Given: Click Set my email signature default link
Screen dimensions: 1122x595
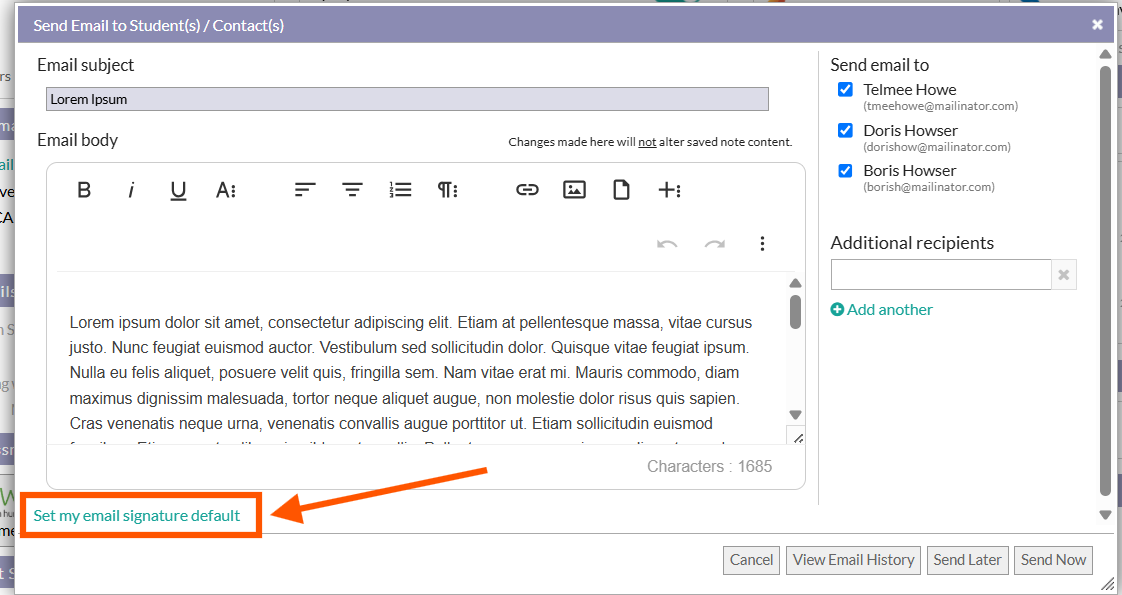Looking at the screenshot, I should point(137,516).
